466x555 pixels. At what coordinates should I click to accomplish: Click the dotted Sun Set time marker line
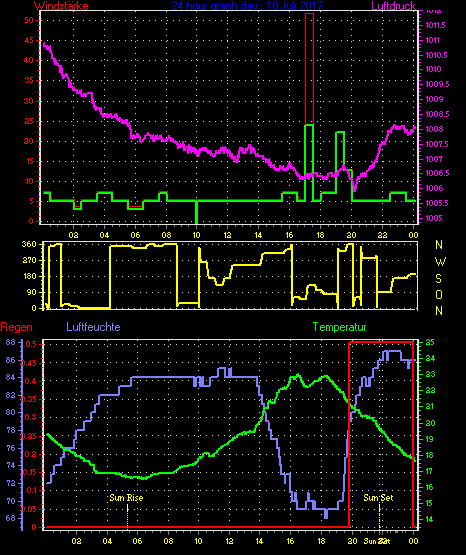[379, 516]
